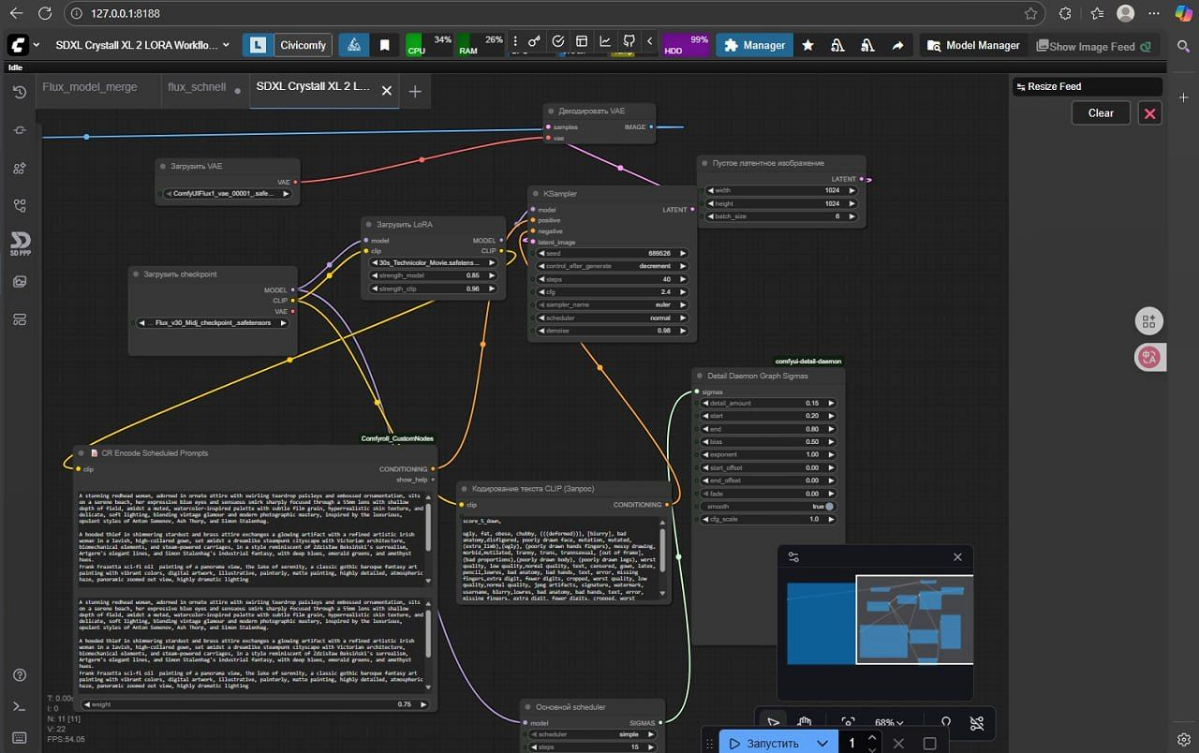Viewport: 1199px width, 753px height.
Task: Open the SD PPP sidebar panel
Action: (20, 243)
